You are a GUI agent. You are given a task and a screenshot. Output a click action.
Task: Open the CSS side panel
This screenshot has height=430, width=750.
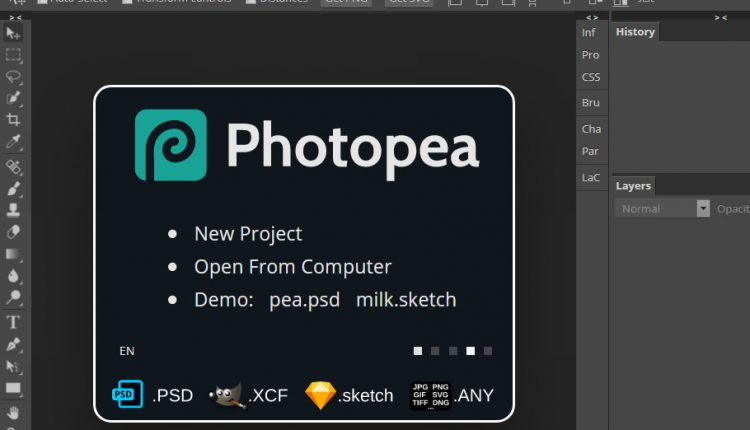pos(591,78)
